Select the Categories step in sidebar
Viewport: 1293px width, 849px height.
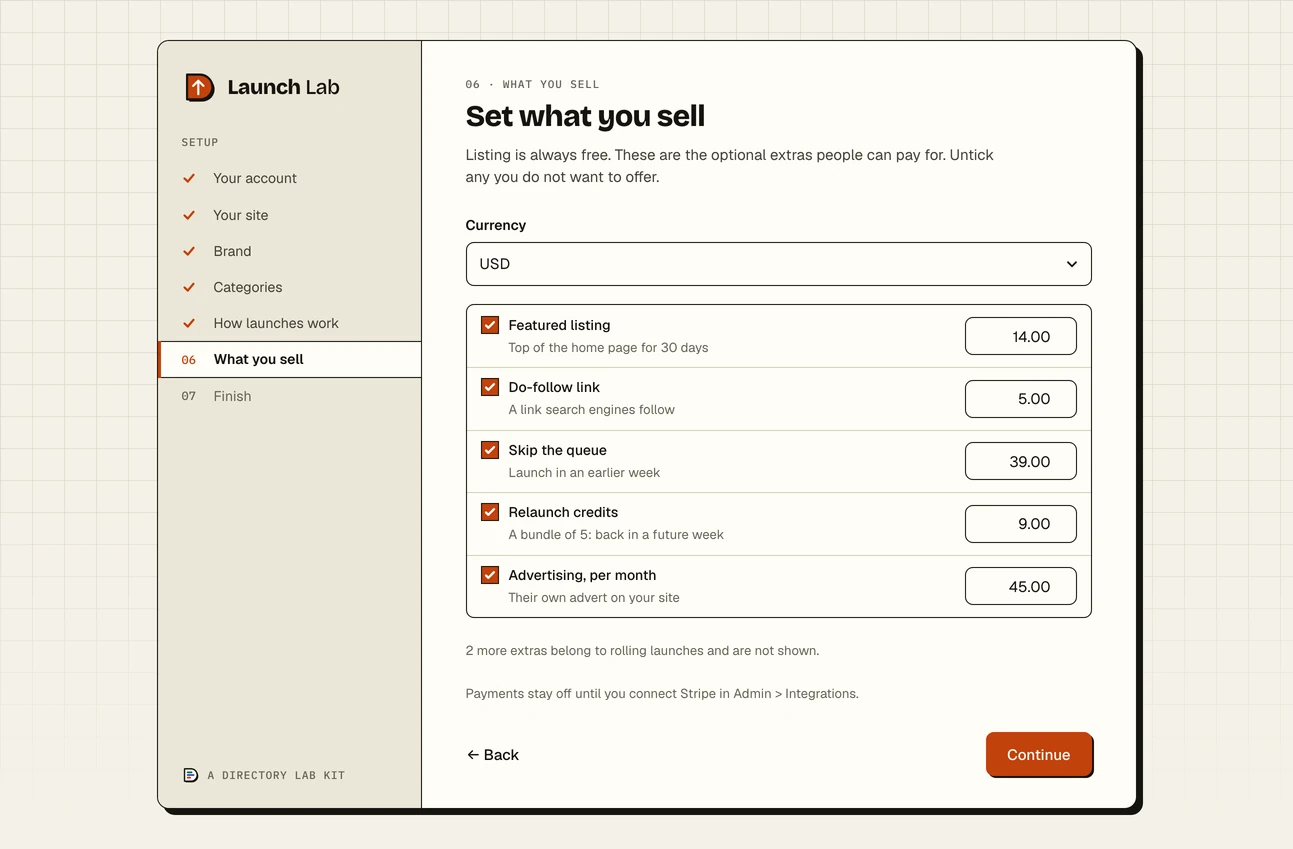click(x=290, y=287)
